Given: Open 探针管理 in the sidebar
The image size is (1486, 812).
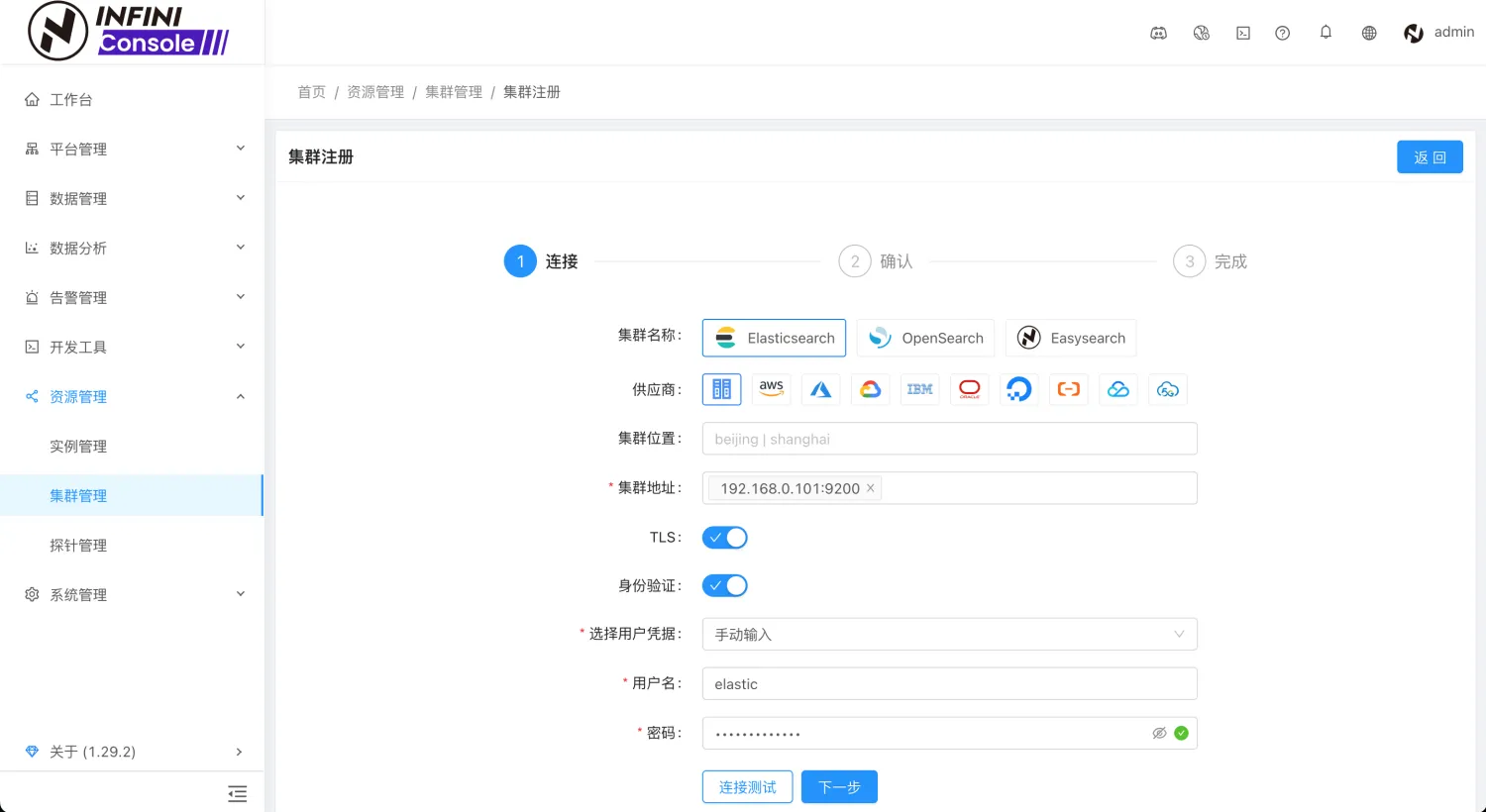Looking at the screenshot, I should click(x=132, y=545).
